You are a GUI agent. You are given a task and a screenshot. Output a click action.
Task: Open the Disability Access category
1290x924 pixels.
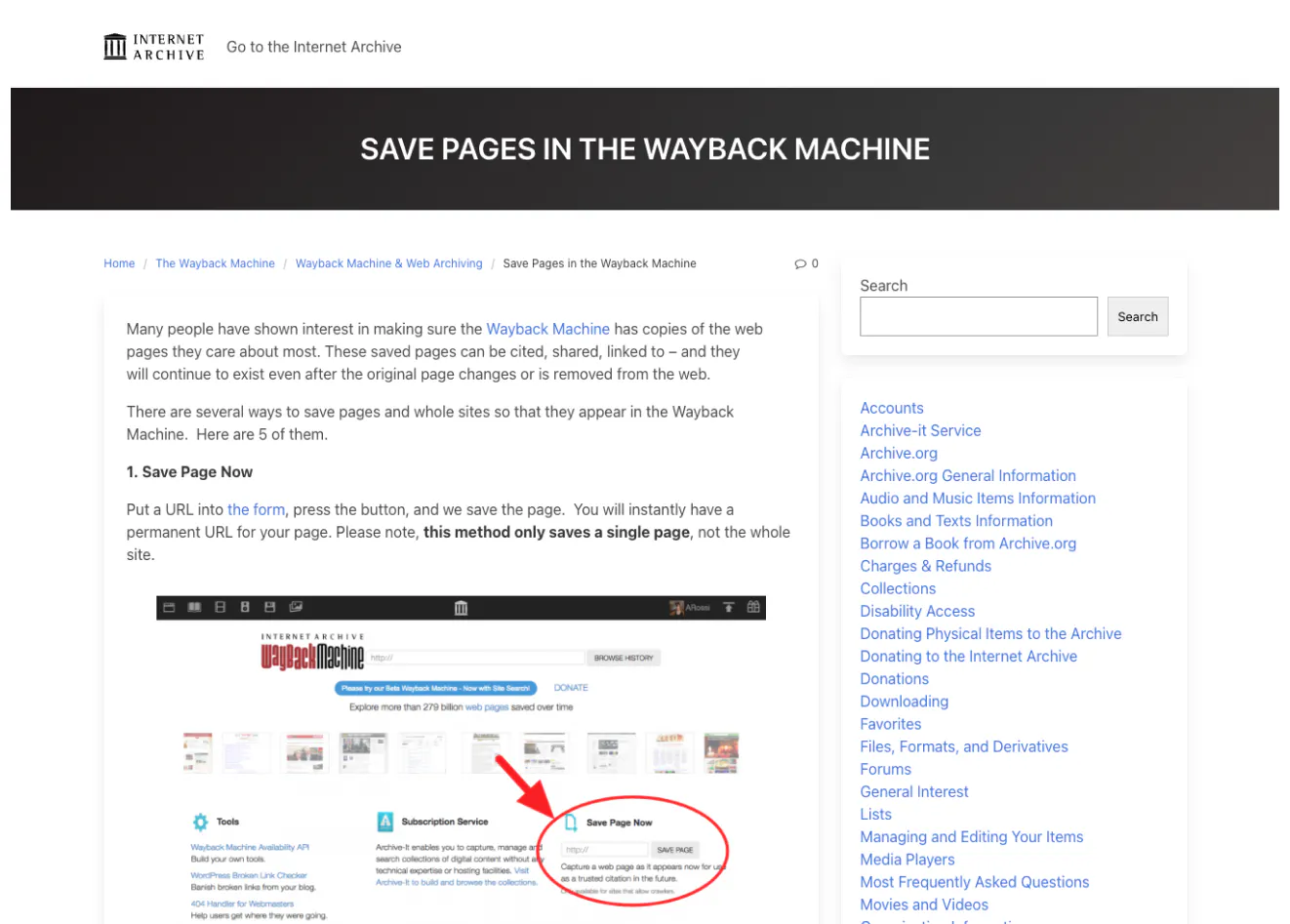917,611
